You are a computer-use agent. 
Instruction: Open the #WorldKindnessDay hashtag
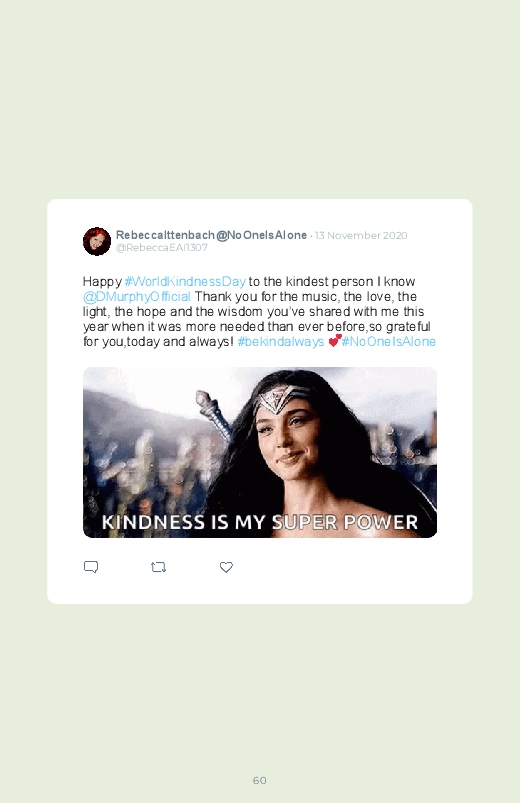[185, 282]
